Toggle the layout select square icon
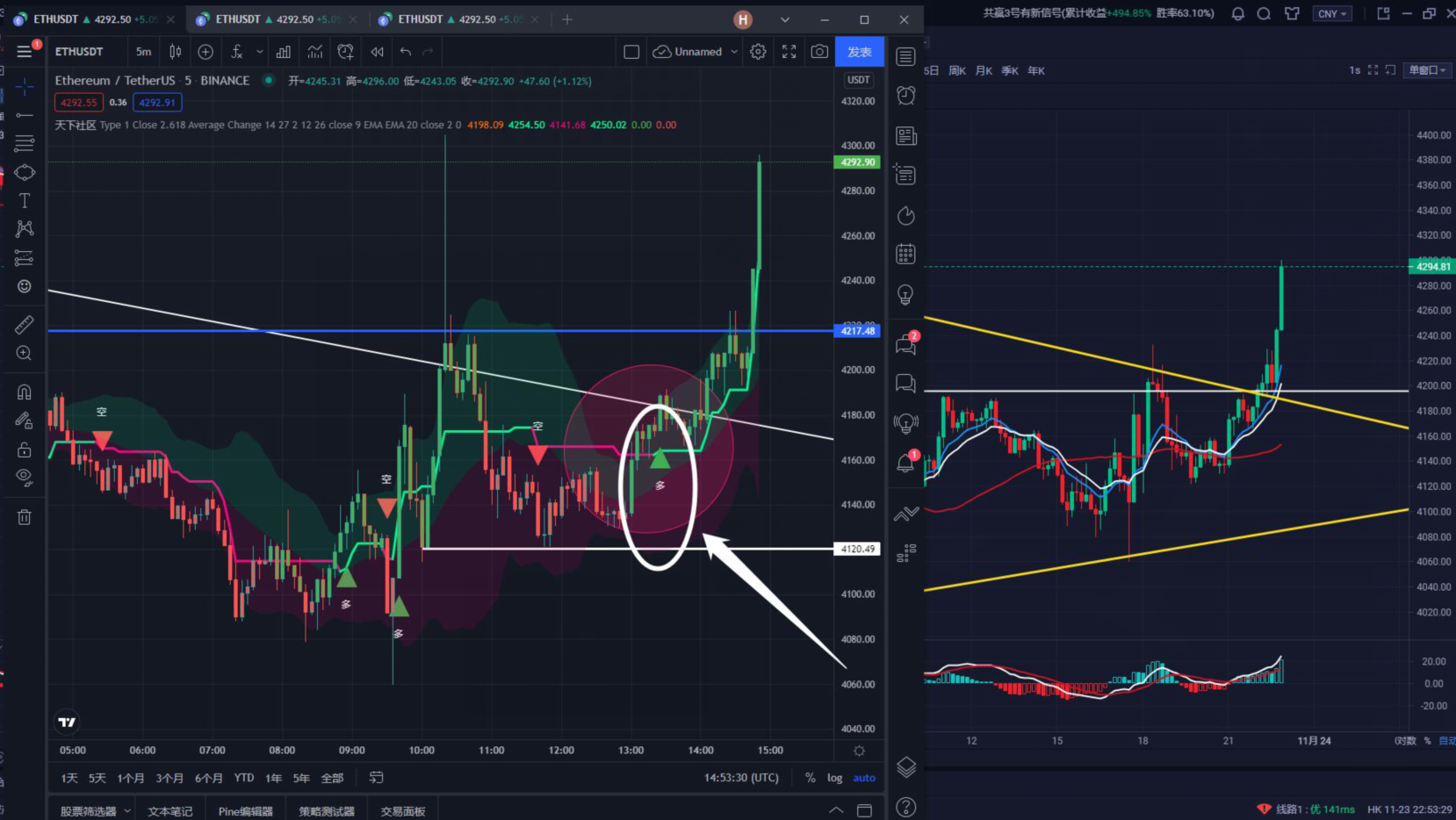The image size is (1456, 820). click(631, 52)
